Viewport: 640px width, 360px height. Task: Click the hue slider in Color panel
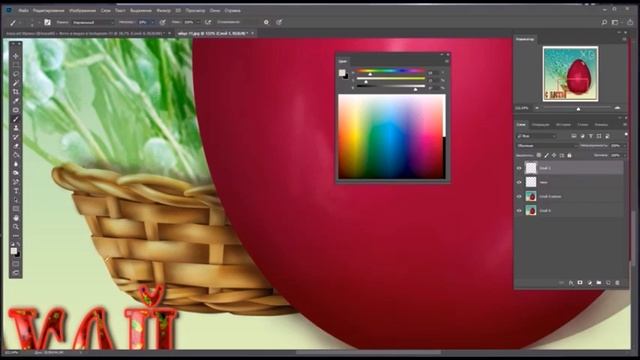391,71
